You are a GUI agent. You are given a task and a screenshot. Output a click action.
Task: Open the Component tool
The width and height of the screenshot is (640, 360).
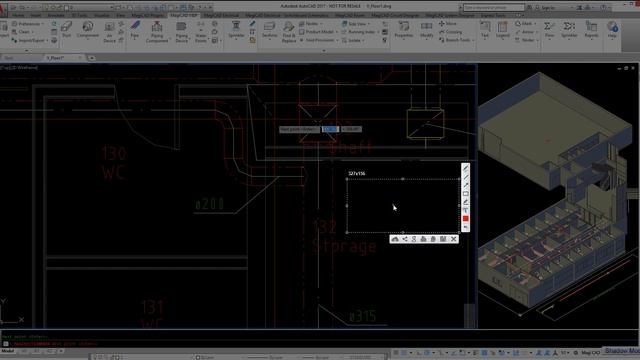click(x=87, y=29)
